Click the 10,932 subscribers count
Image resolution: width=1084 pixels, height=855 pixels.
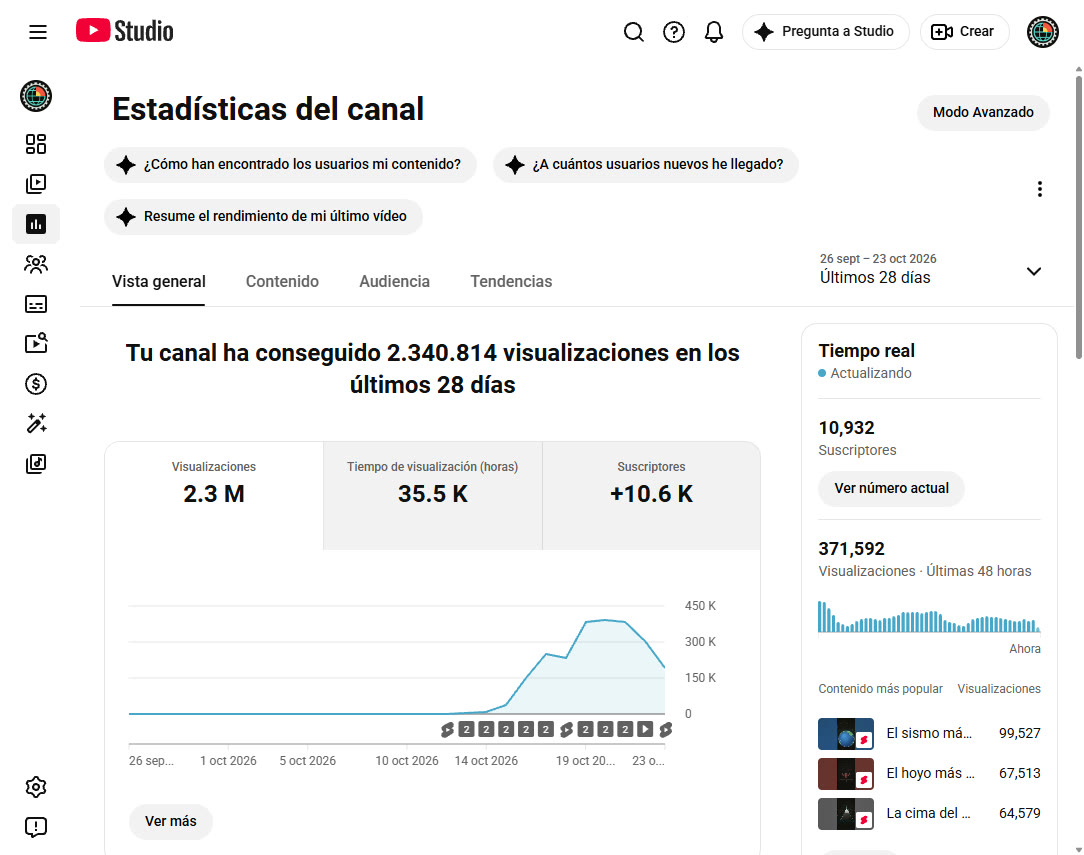click(x=846, y=428)
